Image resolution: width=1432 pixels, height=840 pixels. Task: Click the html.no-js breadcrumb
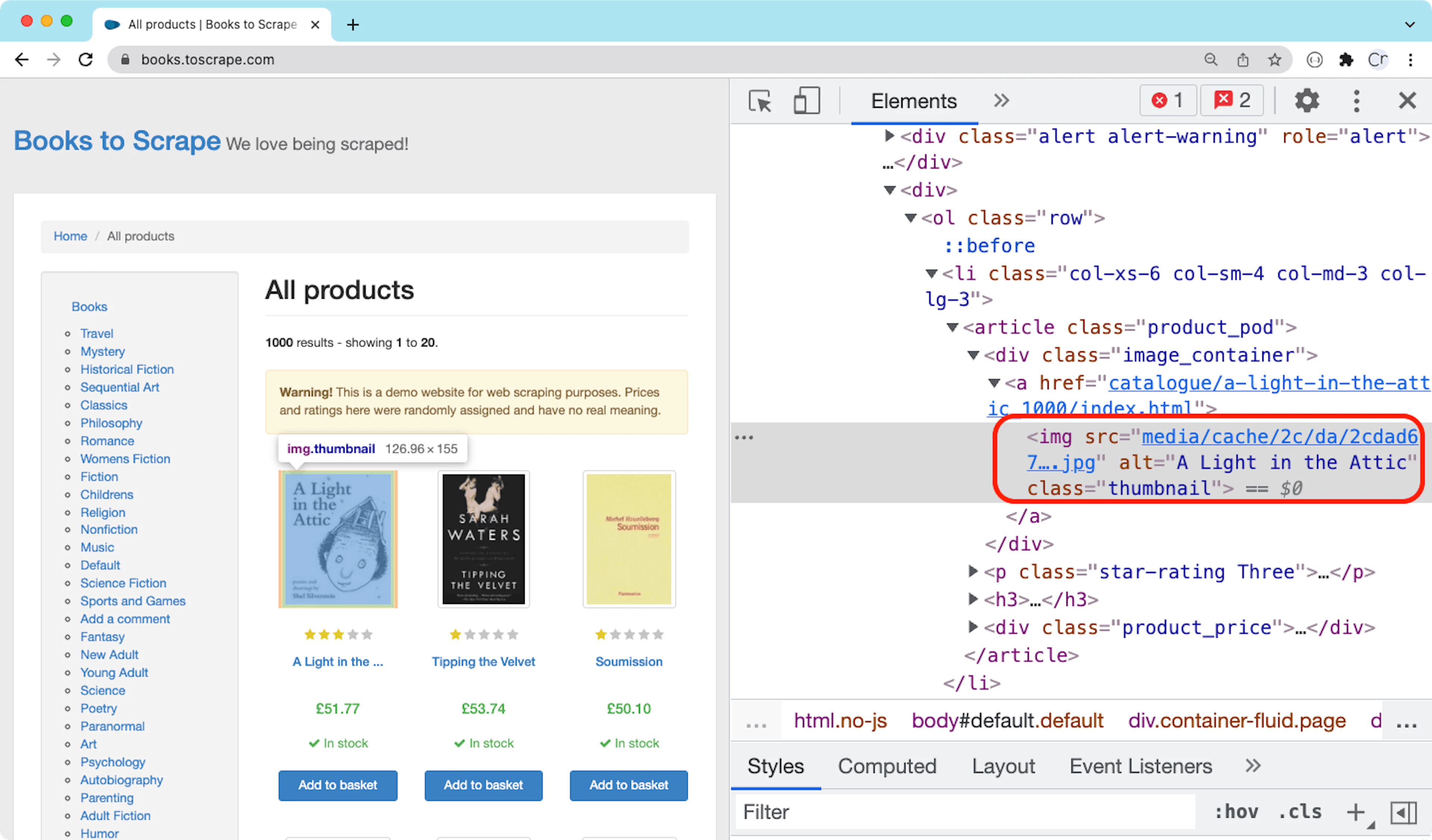click(840, 721)
